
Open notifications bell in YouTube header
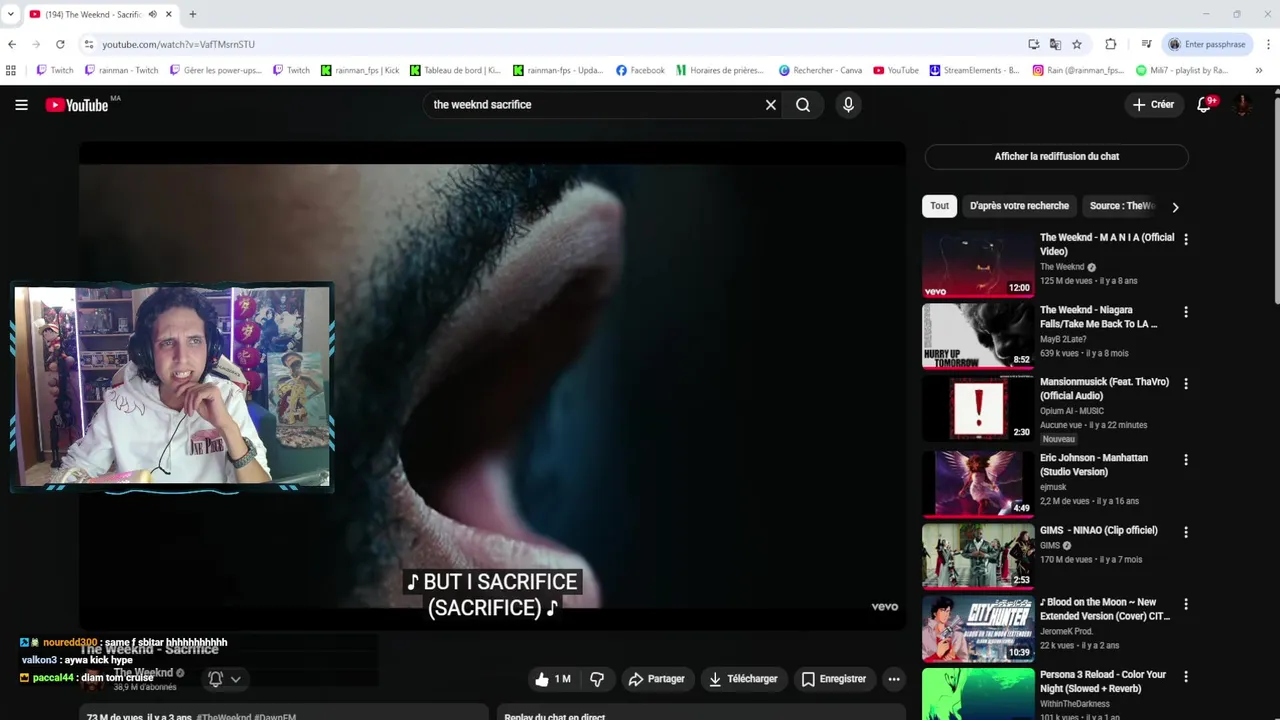[1204, 105]
